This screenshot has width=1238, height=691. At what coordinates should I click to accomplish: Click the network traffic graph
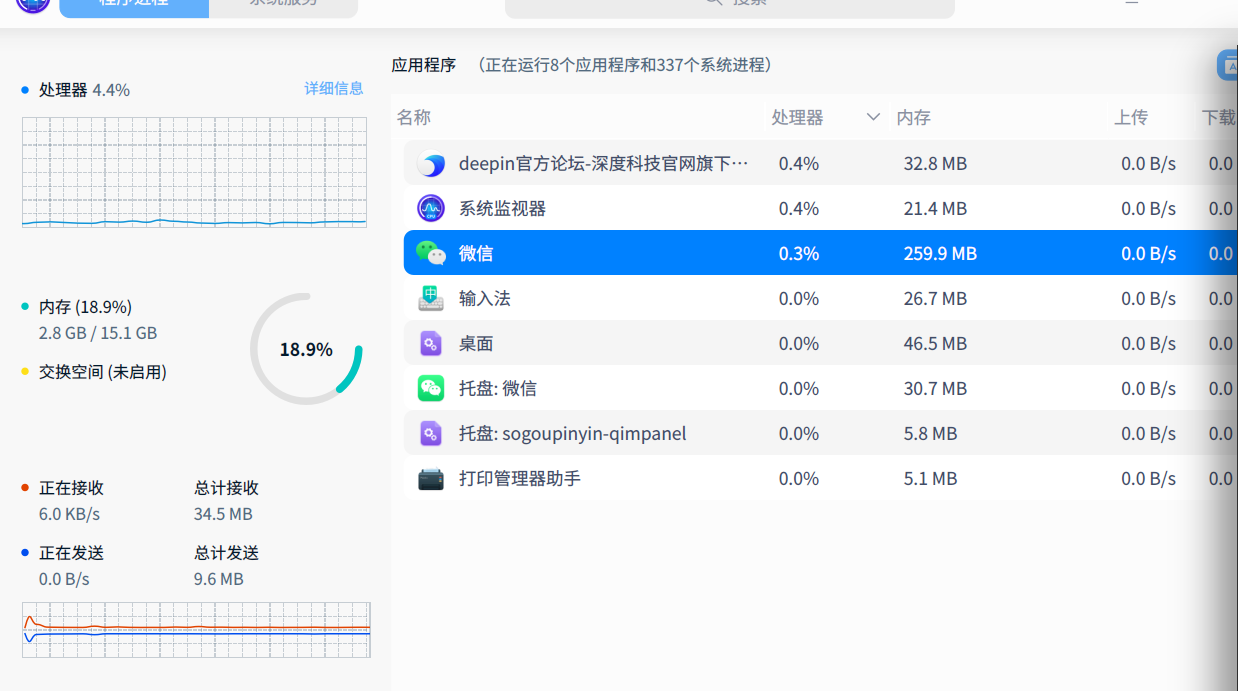pyautogui.click(x=196, y=629)
